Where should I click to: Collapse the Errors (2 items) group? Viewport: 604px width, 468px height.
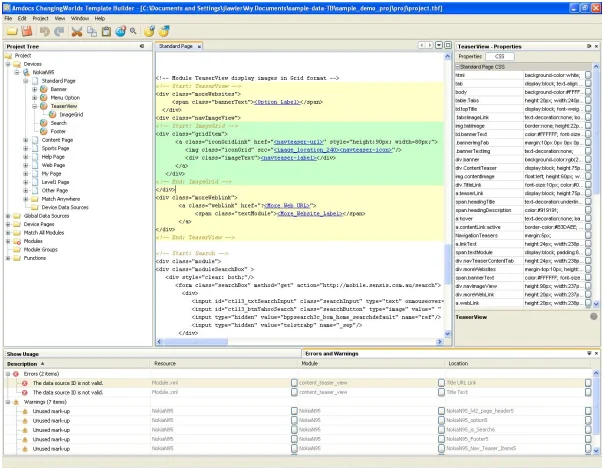coord(8,374)
